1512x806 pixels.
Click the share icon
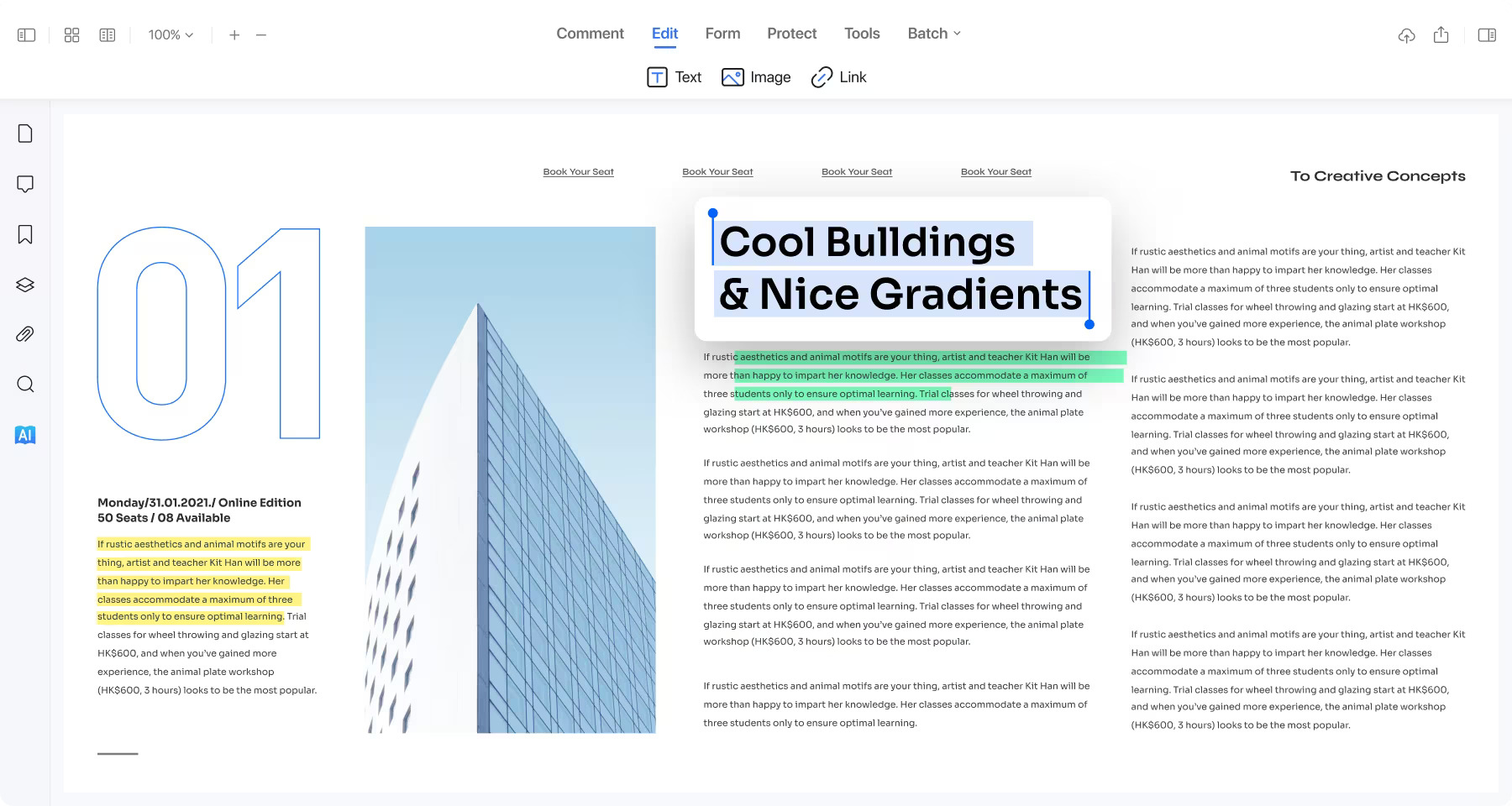pos(1441,34)
